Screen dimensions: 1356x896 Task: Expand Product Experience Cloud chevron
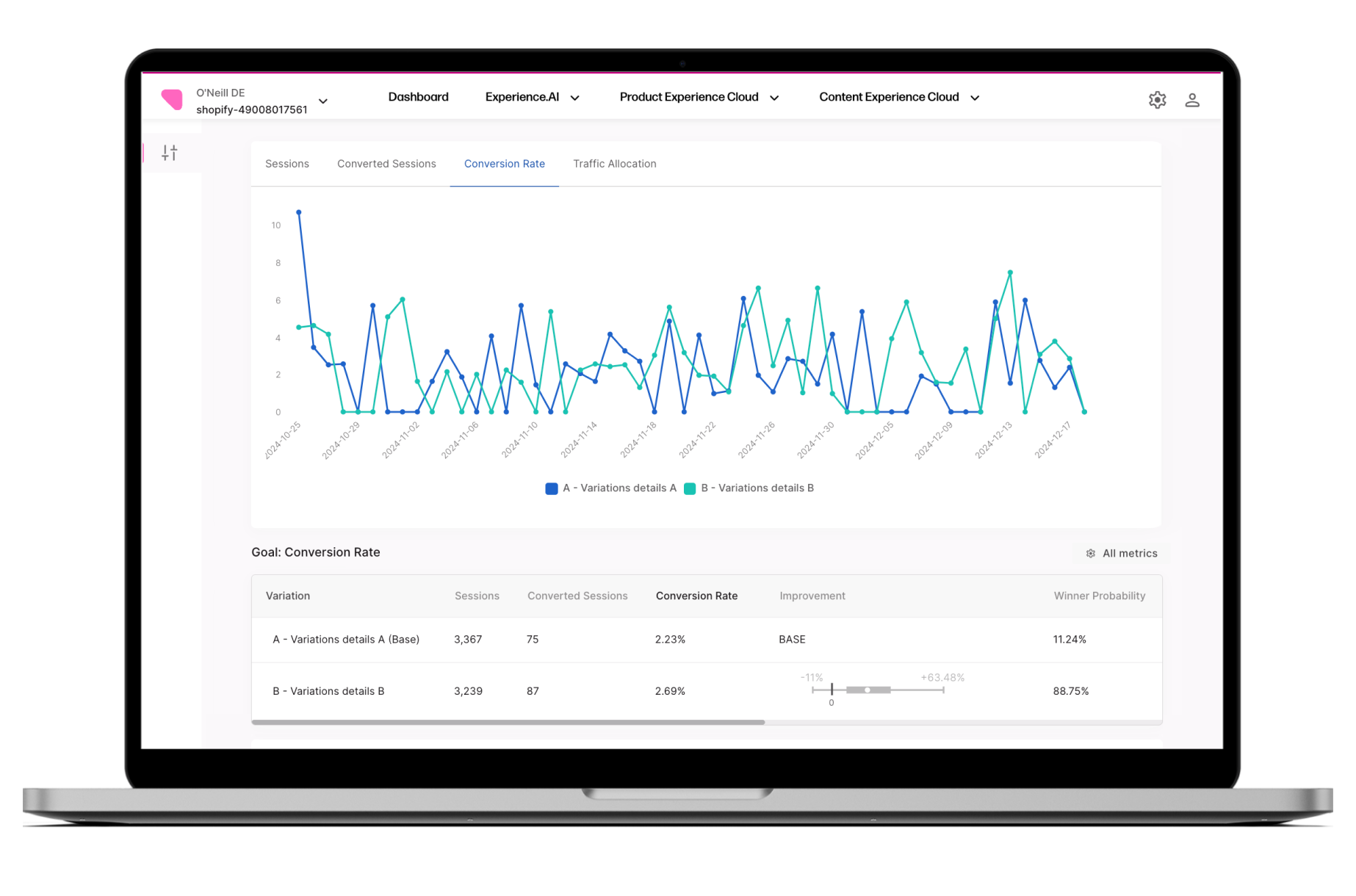pos(773,98)
